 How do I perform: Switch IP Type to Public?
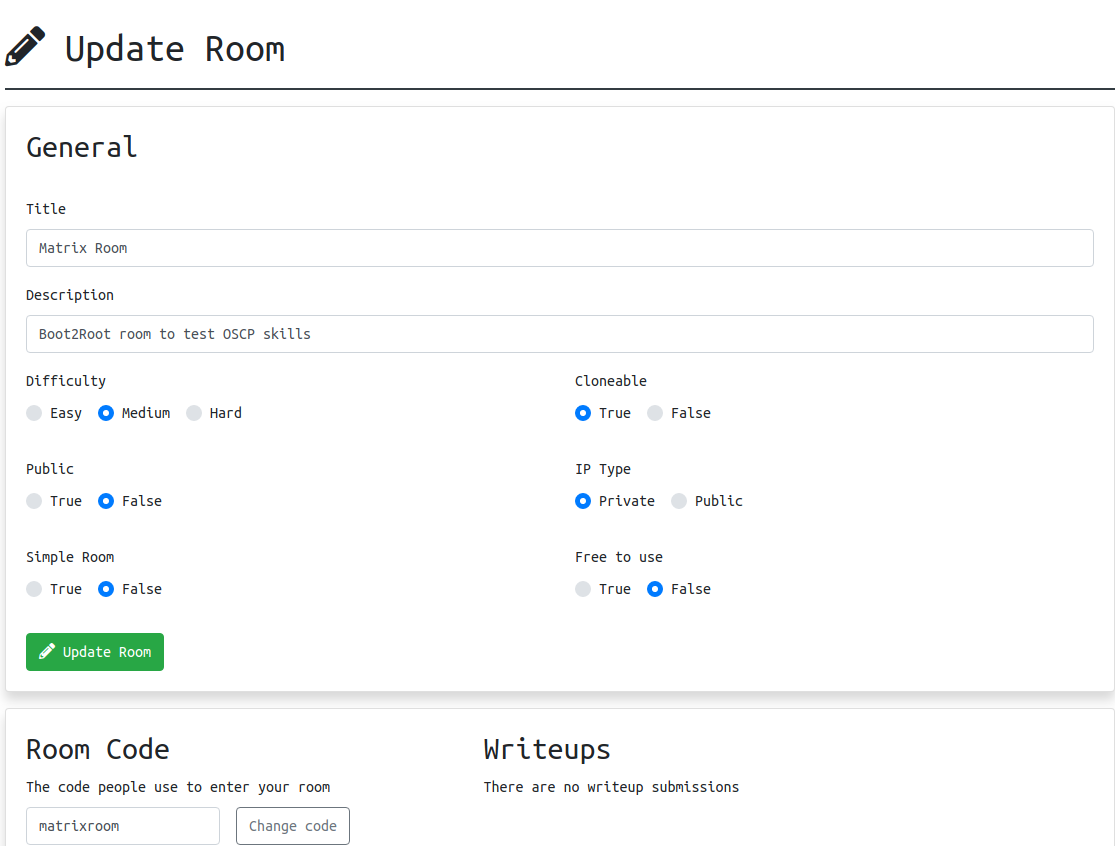point(679,501)
